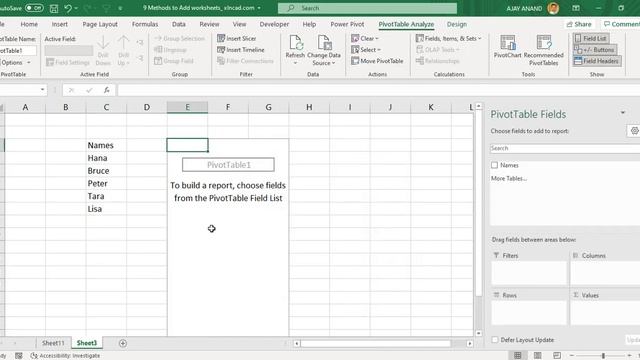Image resolution: width=640 pixels, height=360 pixels.
Task: Click the Review tab
Action: click(x=209, y=24)
